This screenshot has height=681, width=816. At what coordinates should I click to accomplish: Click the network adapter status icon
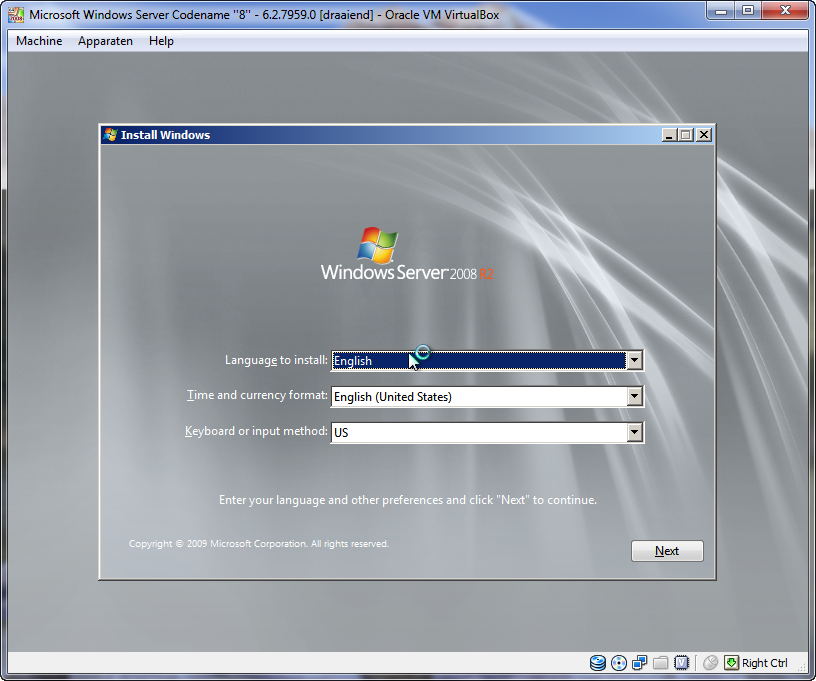coord(640,663)
